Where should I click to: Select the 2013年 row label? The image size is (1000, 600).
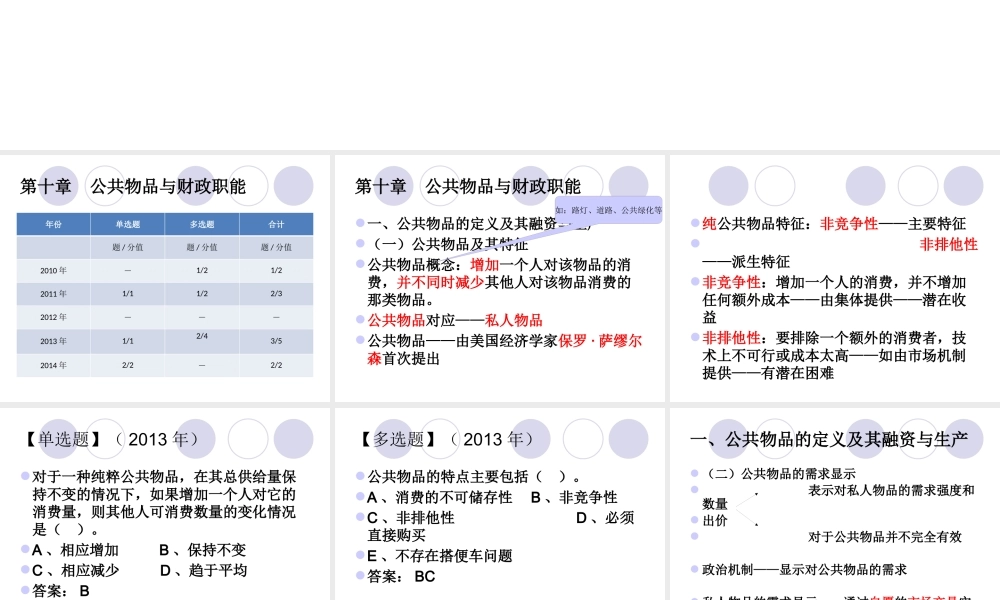coord(54,341)
